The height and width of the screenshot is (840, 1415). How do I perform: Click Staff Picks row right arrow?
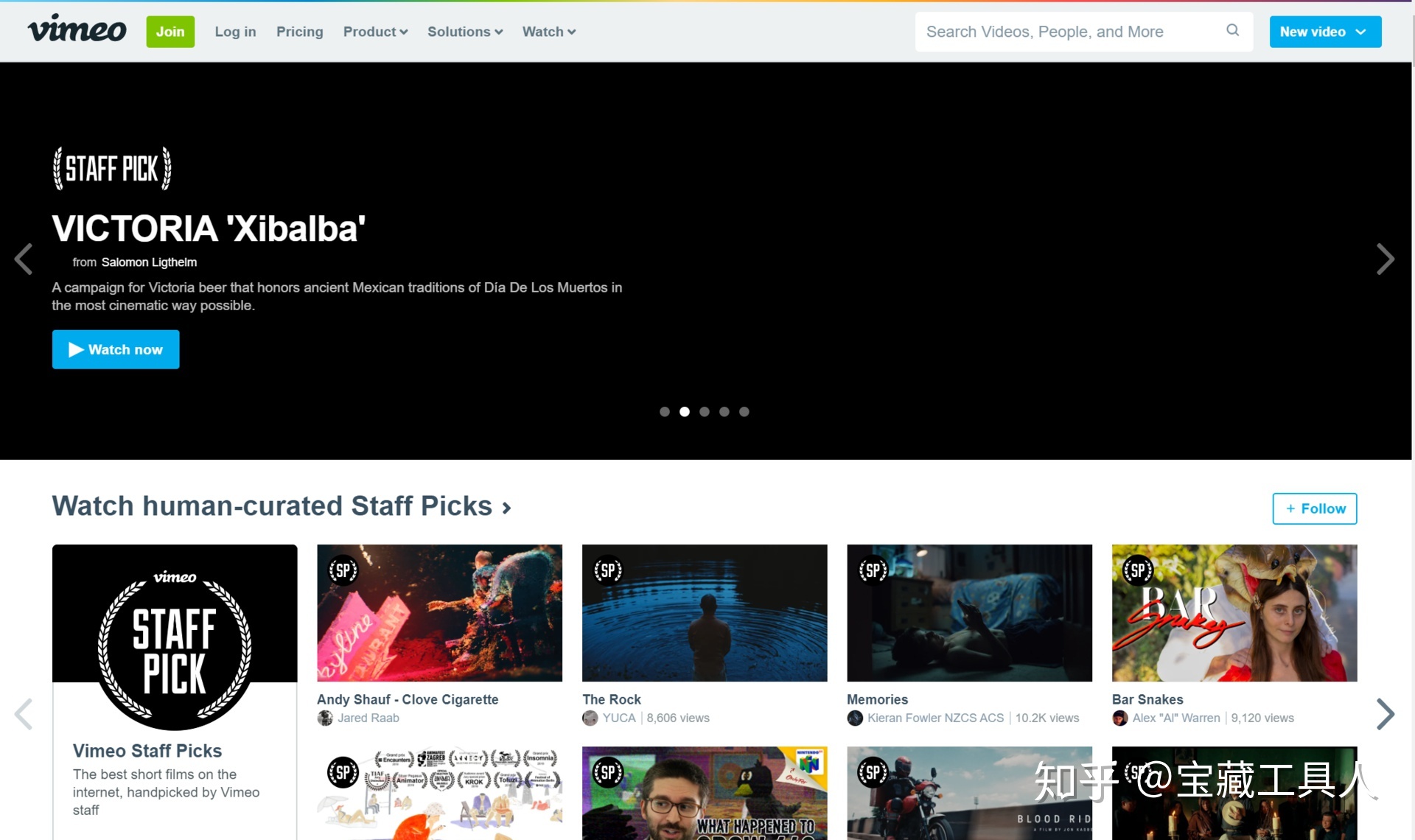pyautogui.click(x=1385, y=713)
